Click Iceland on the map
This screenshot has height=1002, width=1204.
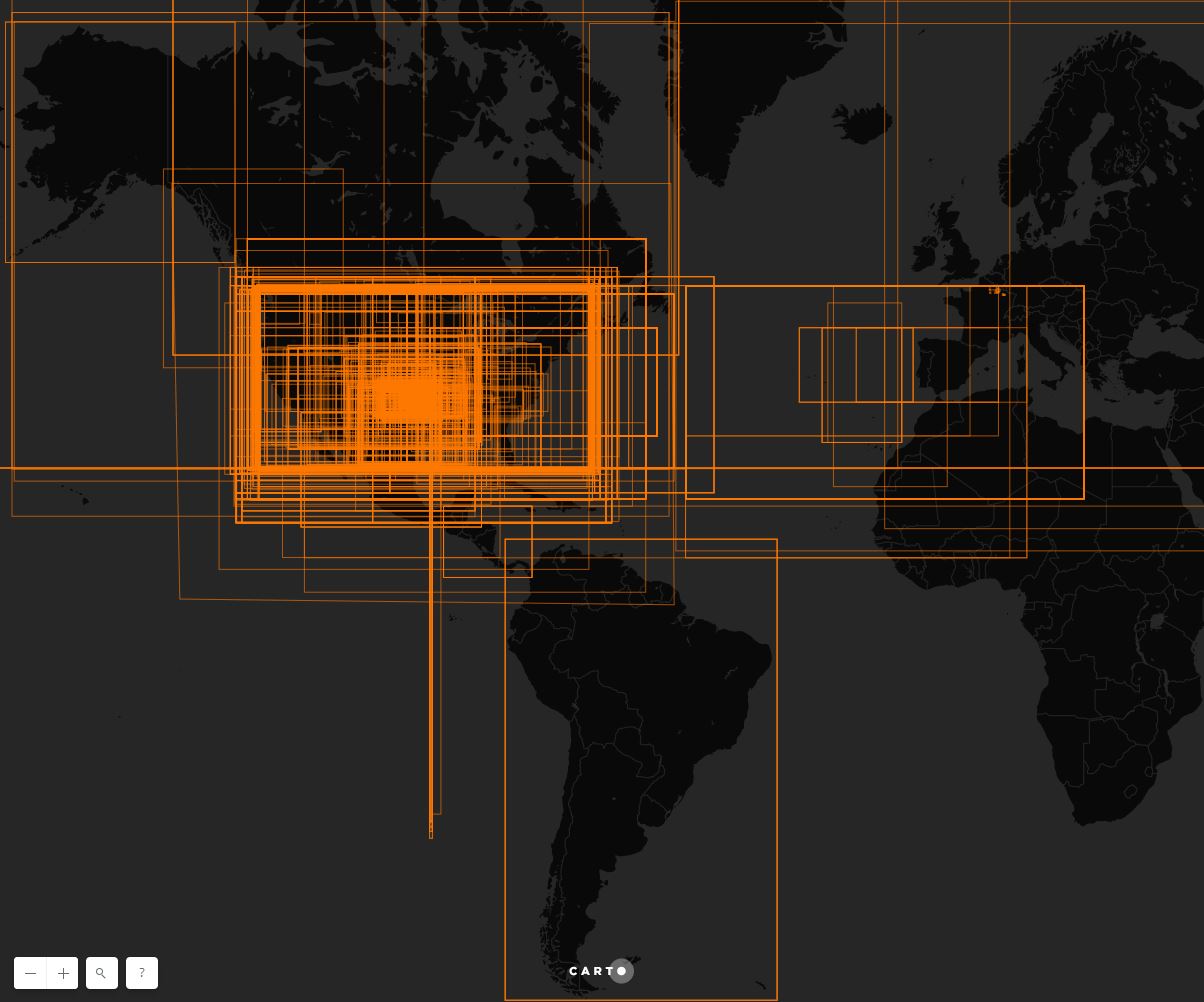click(861, 124)
